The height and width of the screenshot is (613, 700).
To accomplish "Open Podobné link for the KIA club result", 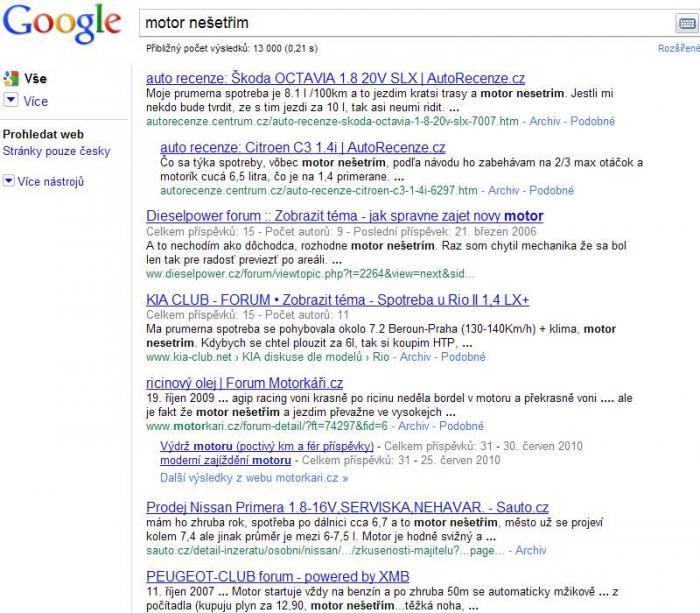I will [x=463, y=356].
